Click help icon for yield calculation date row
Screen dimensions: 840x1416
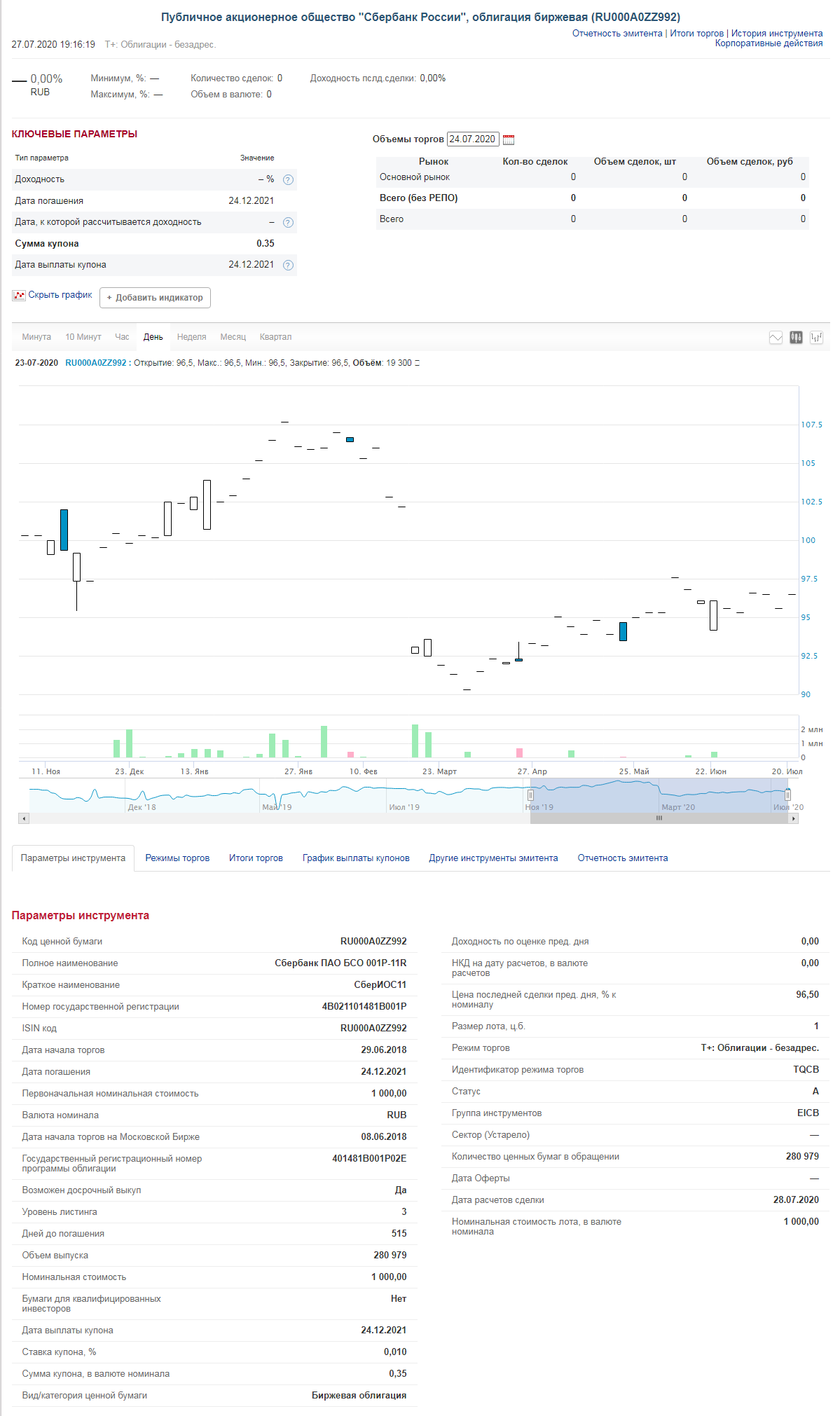point(288,223)
